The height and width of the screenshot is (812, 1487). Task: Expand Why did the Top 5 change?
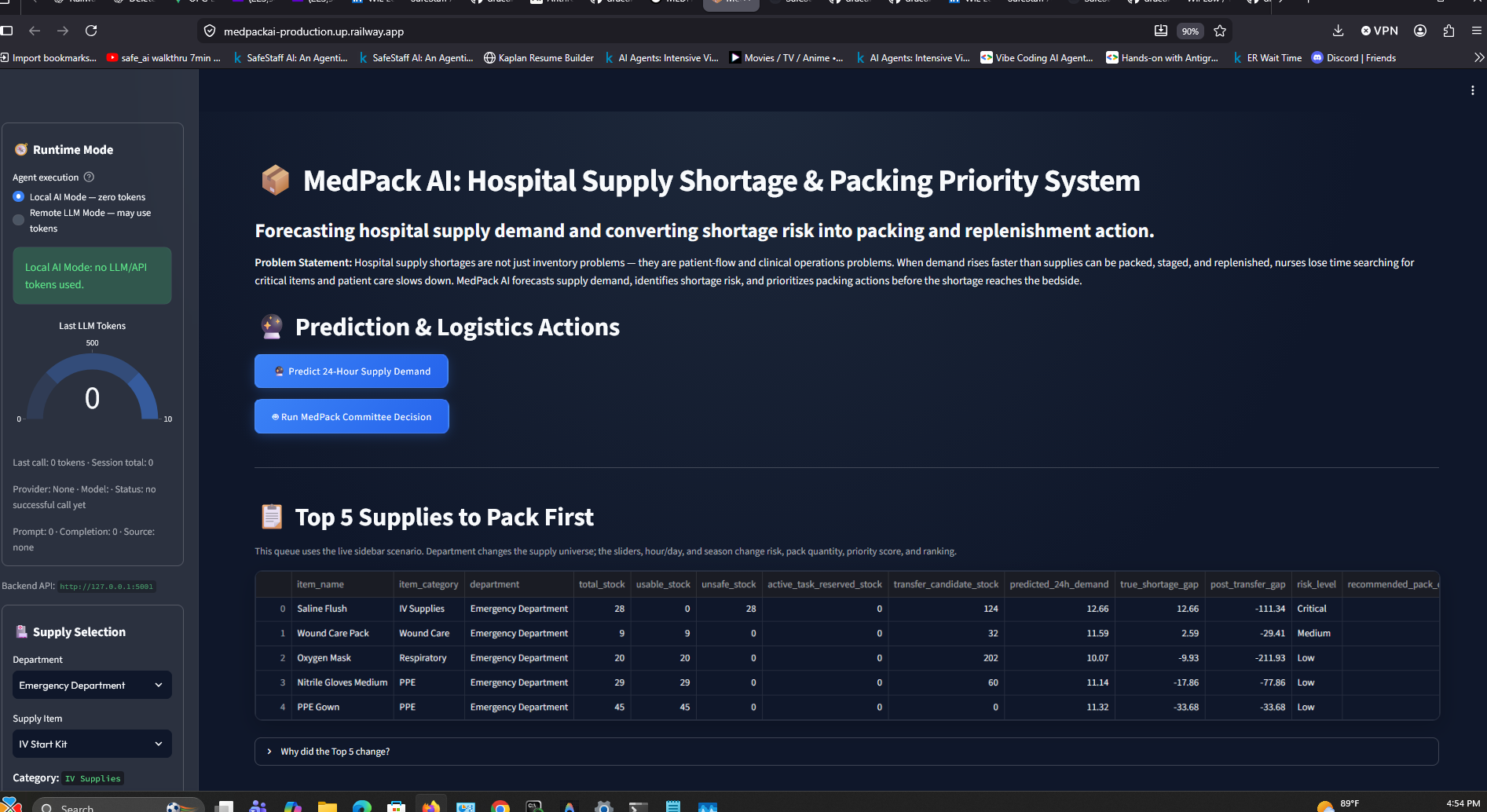846,752
